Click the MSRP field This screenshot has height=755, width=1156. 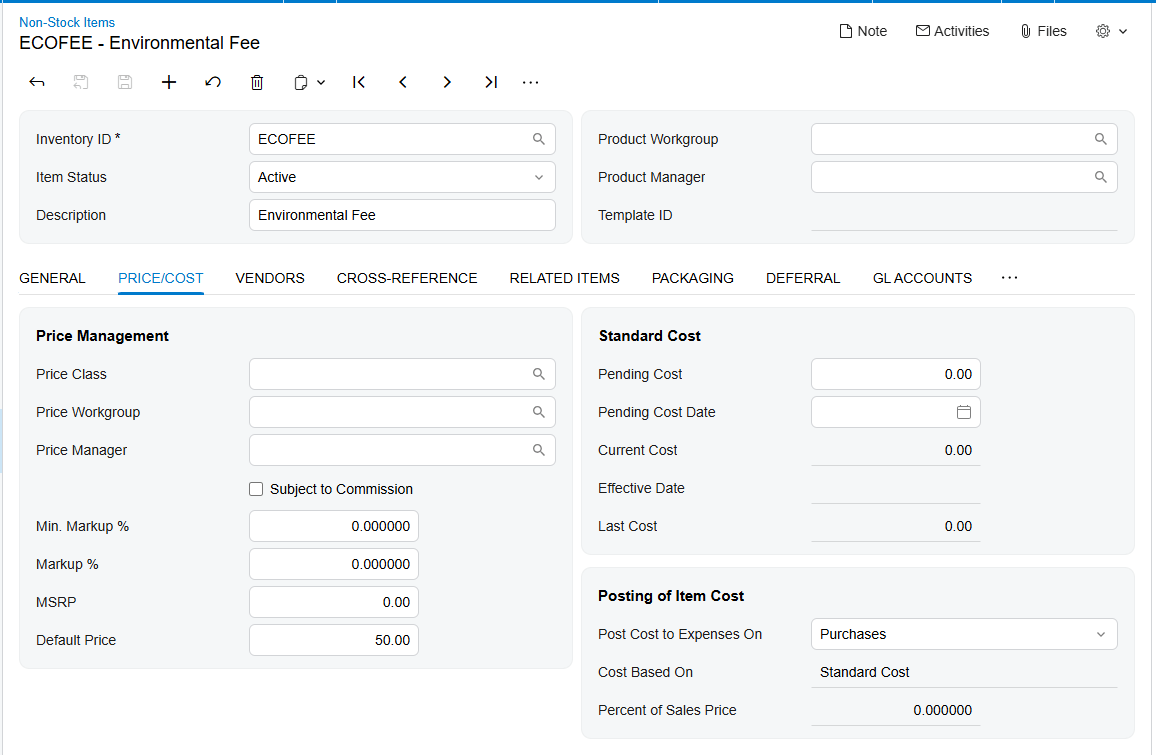334,602
